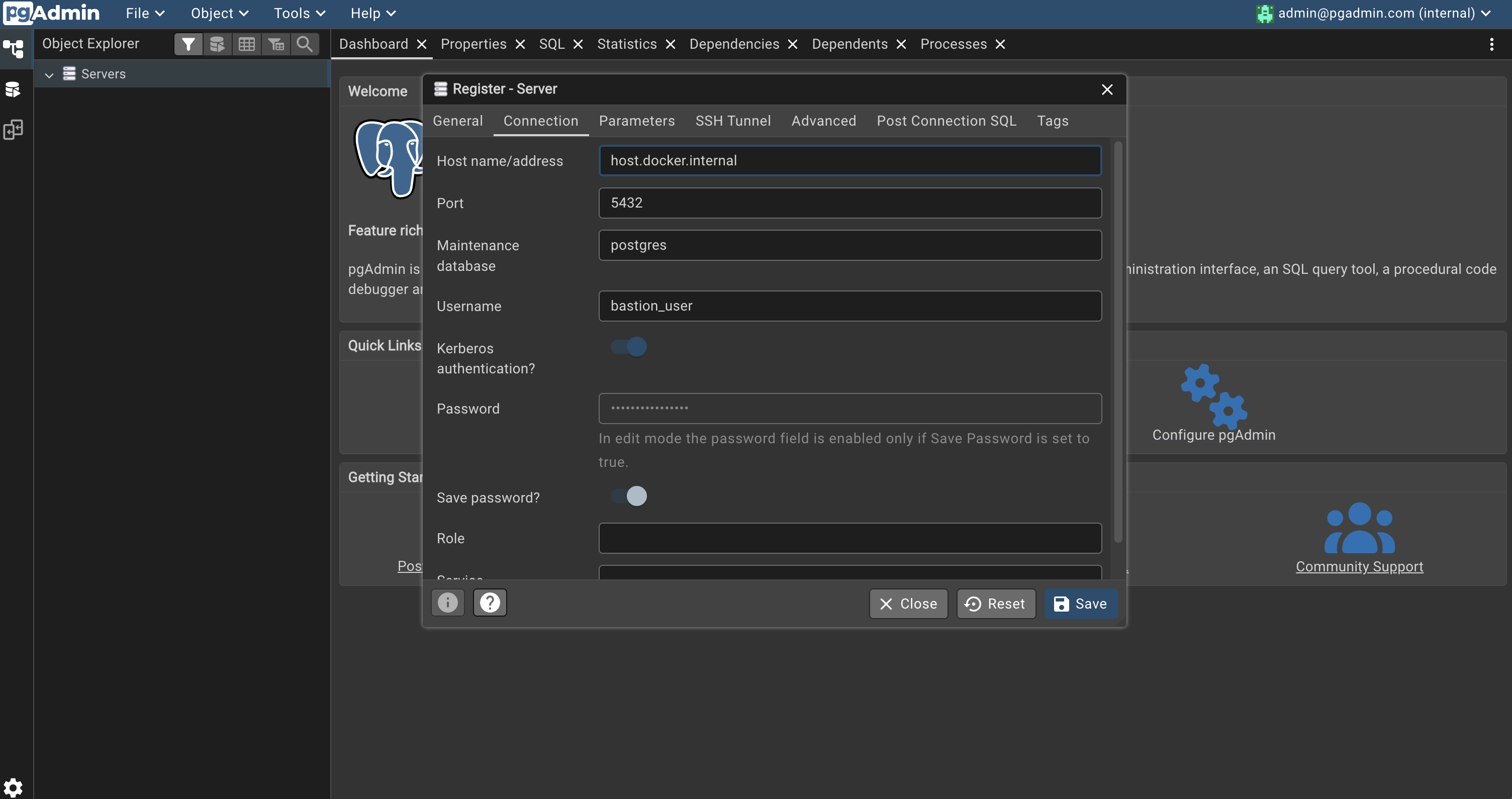This screenshot has height=799, width=1512.
Task: Click the Save button
Action: [1081, 604]
